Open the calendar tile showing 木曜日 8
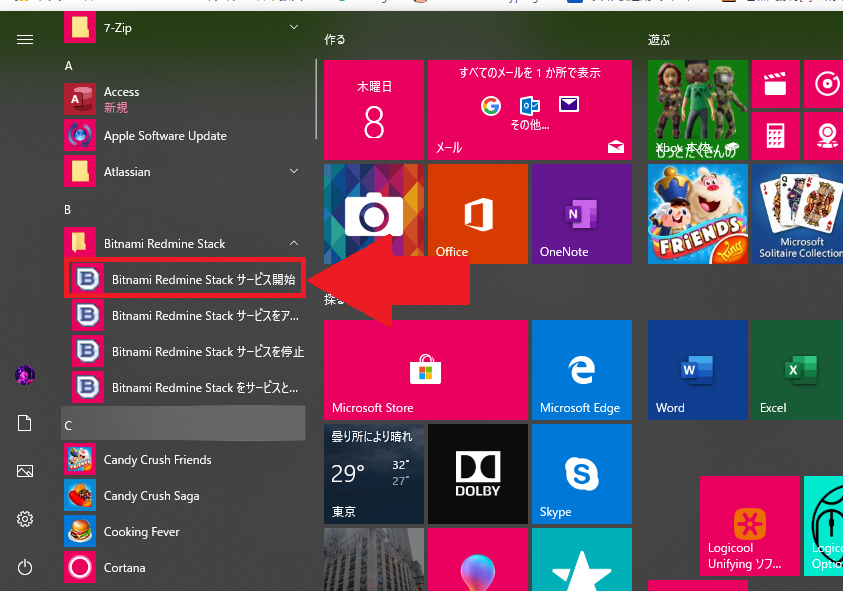Viewport: 843px width, 591px height. point(374,110)
